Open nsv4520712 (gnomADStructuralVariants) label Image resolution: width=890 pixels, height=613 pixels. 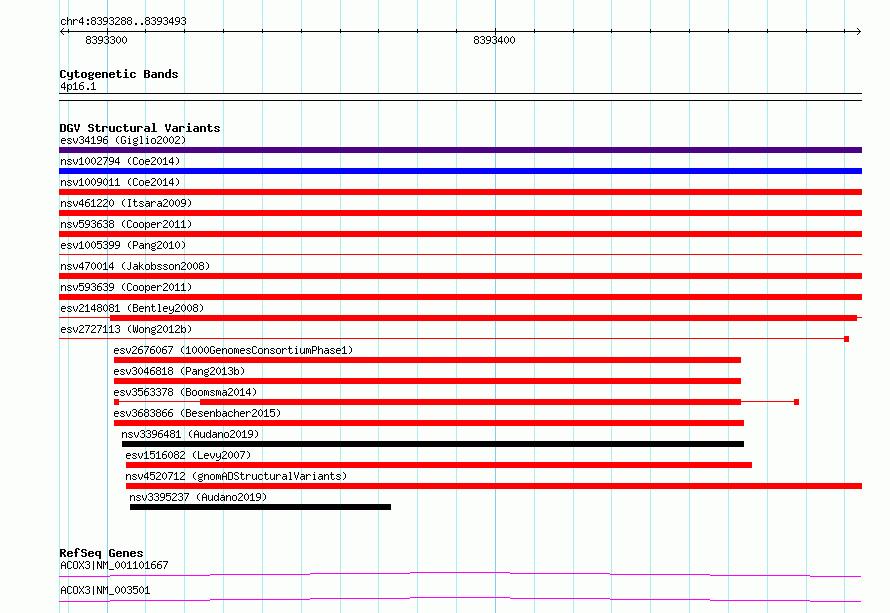(236, 476)
